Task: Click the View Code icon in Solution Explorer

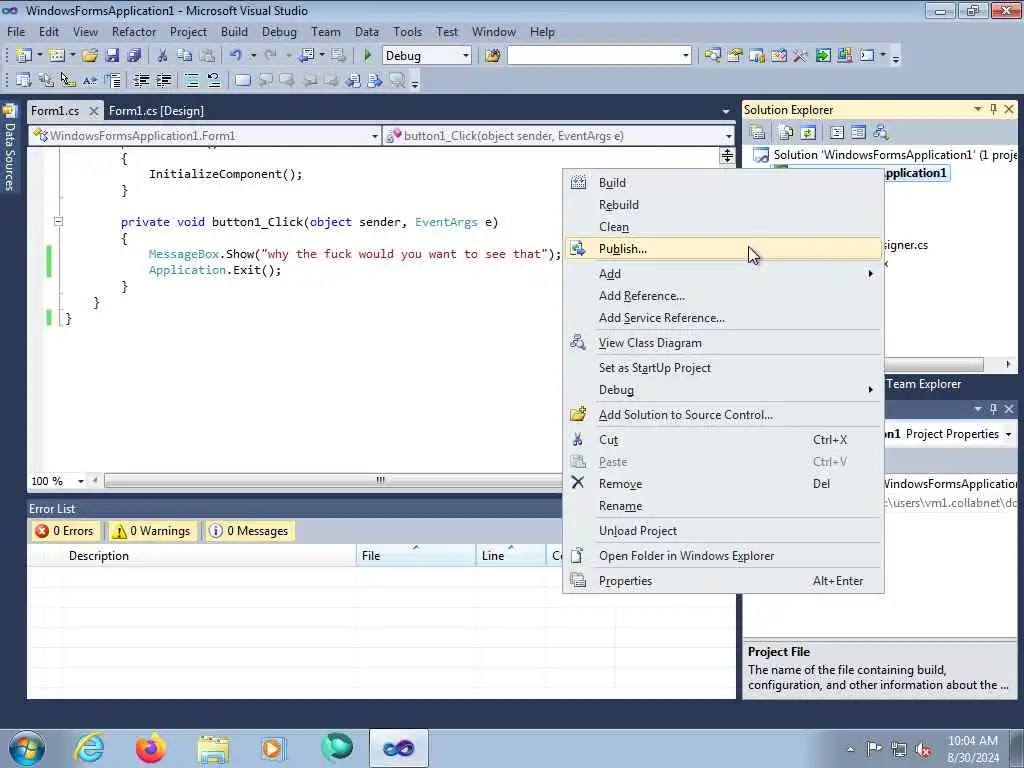Action: click(837, 133)
